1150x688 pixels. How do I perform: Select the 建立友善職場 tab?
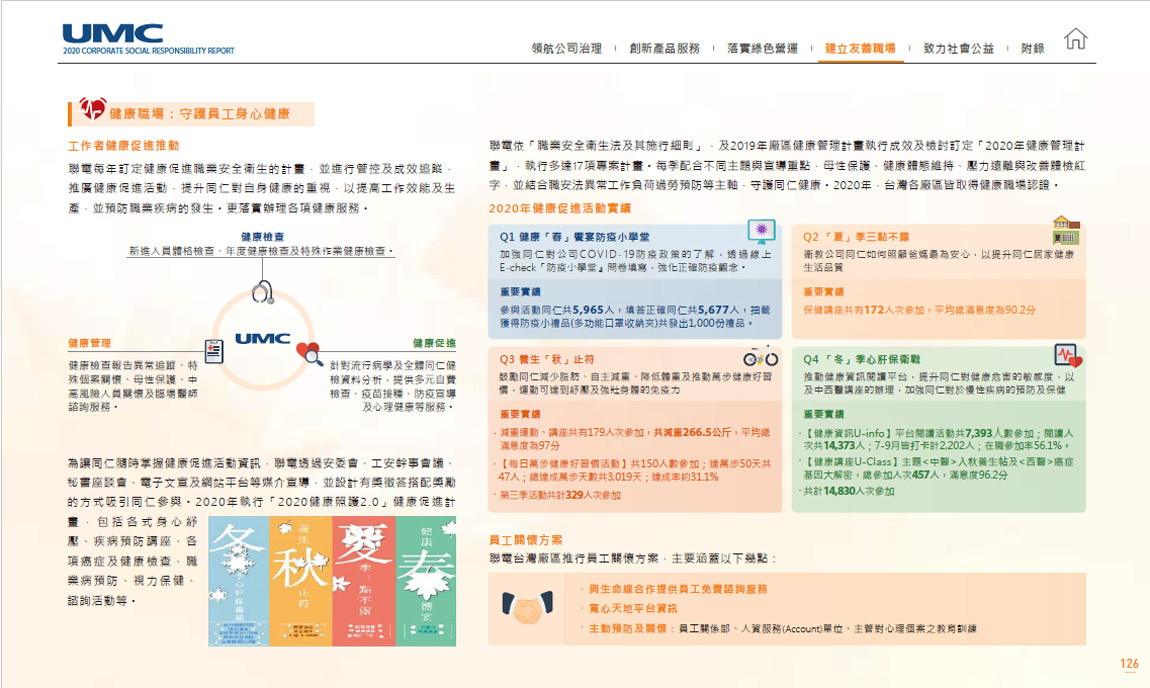860,48
